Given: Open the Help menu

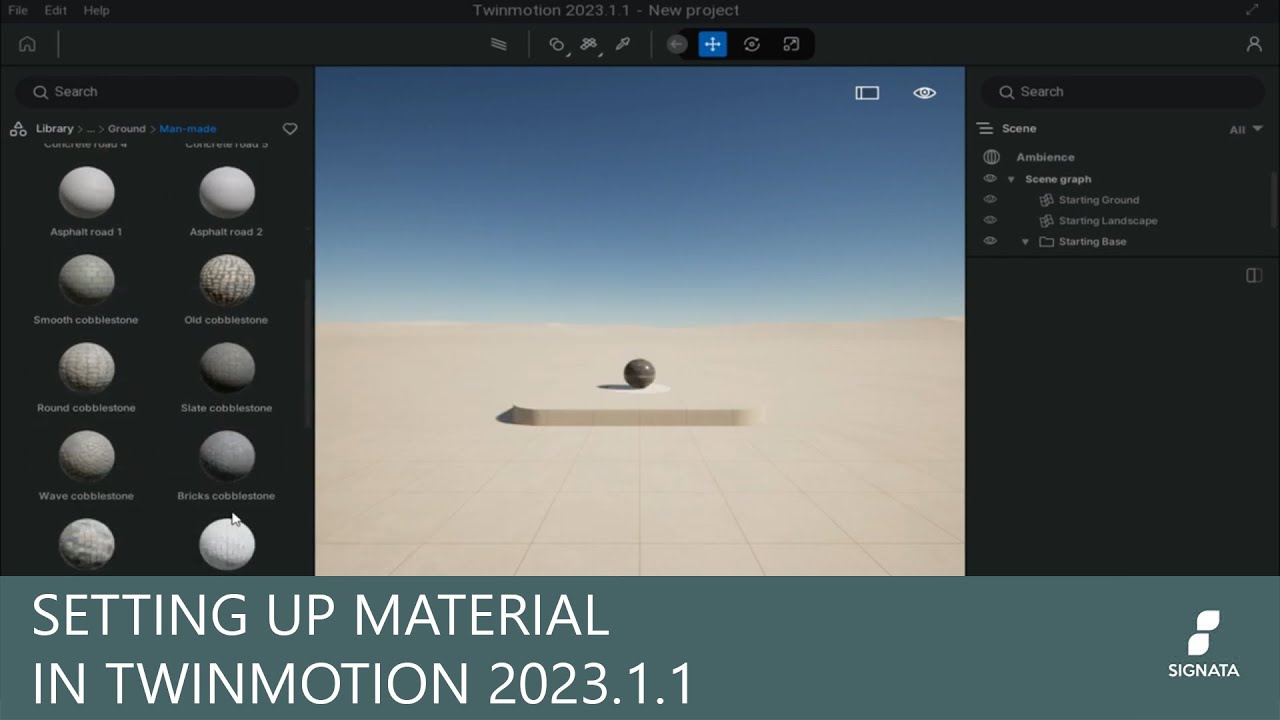Looking at the screenshot, I should (x=97, y=10).
